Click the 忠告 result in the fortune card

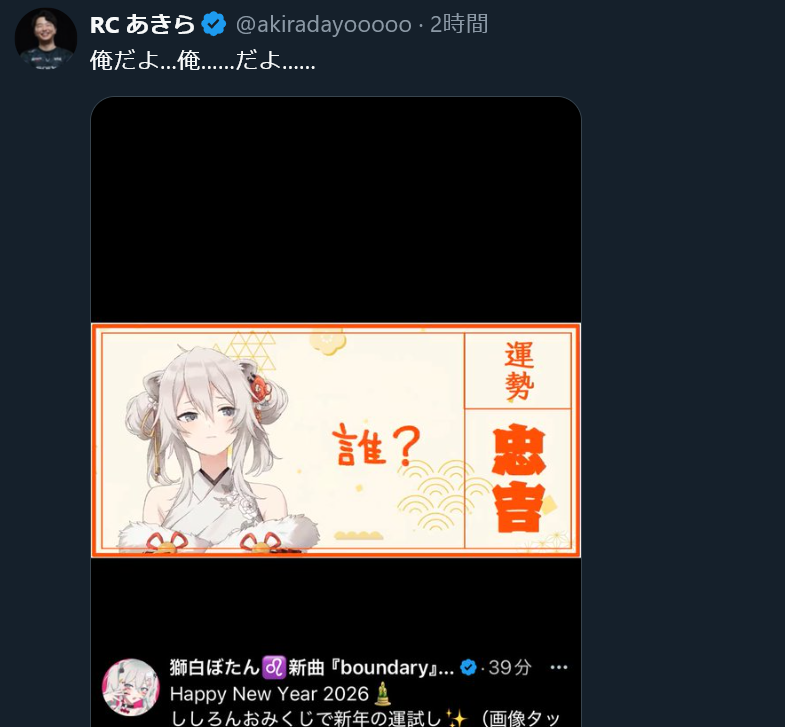click(x=519, y=478)
